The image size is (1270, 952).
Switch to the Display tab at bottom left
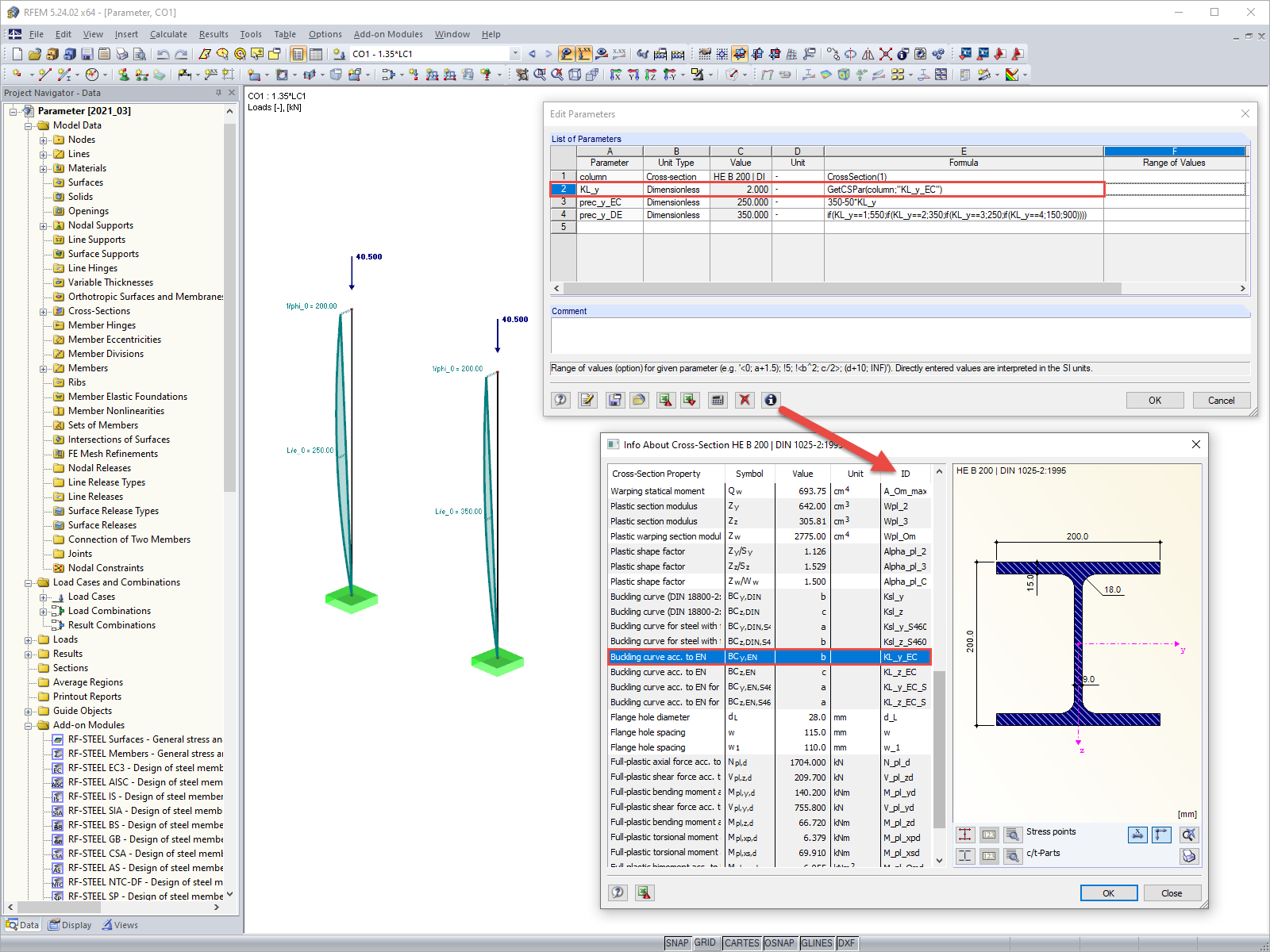pyautogui.click(x=70, y=924)
